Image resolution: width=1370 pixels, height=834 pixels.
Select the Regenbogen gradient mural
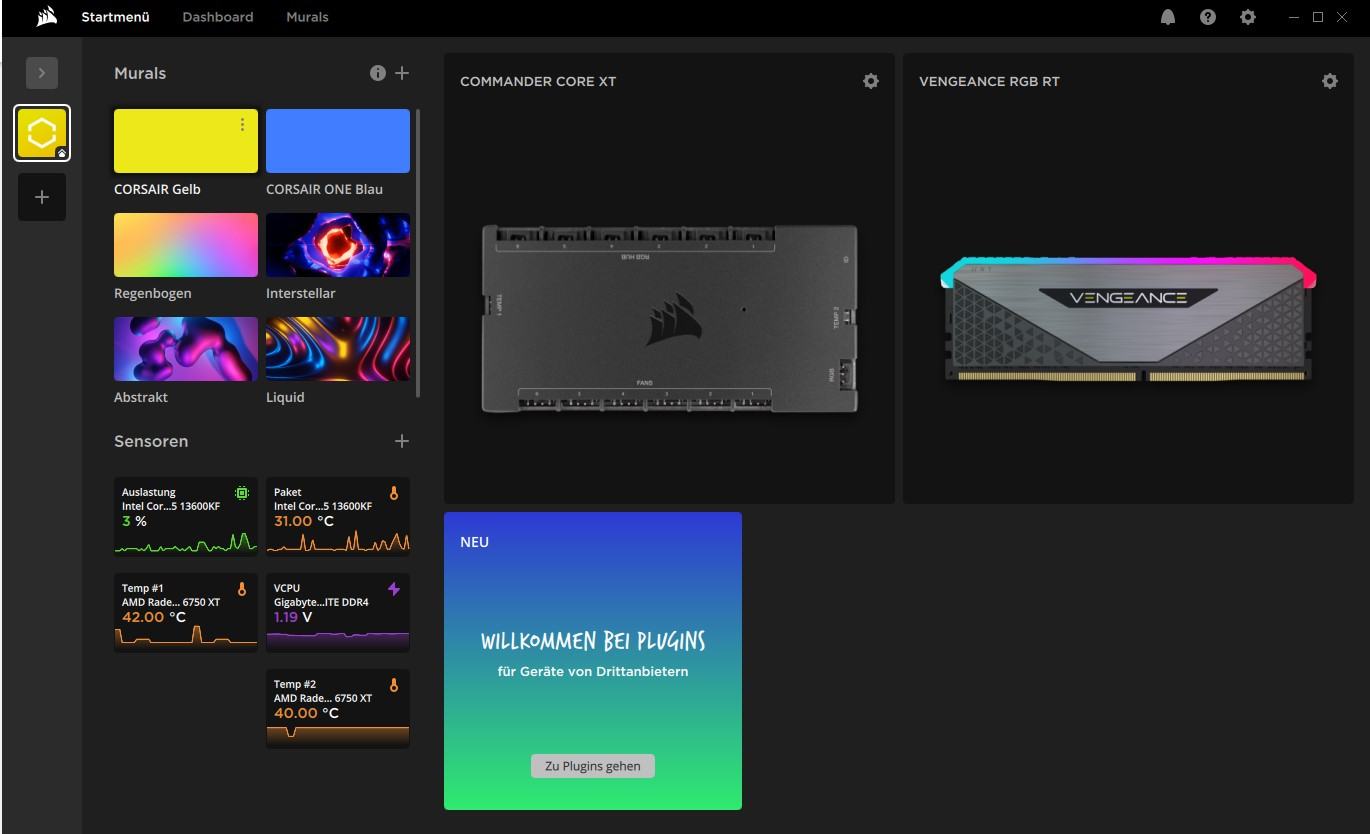pyautogui.click(x=186, y=245)
